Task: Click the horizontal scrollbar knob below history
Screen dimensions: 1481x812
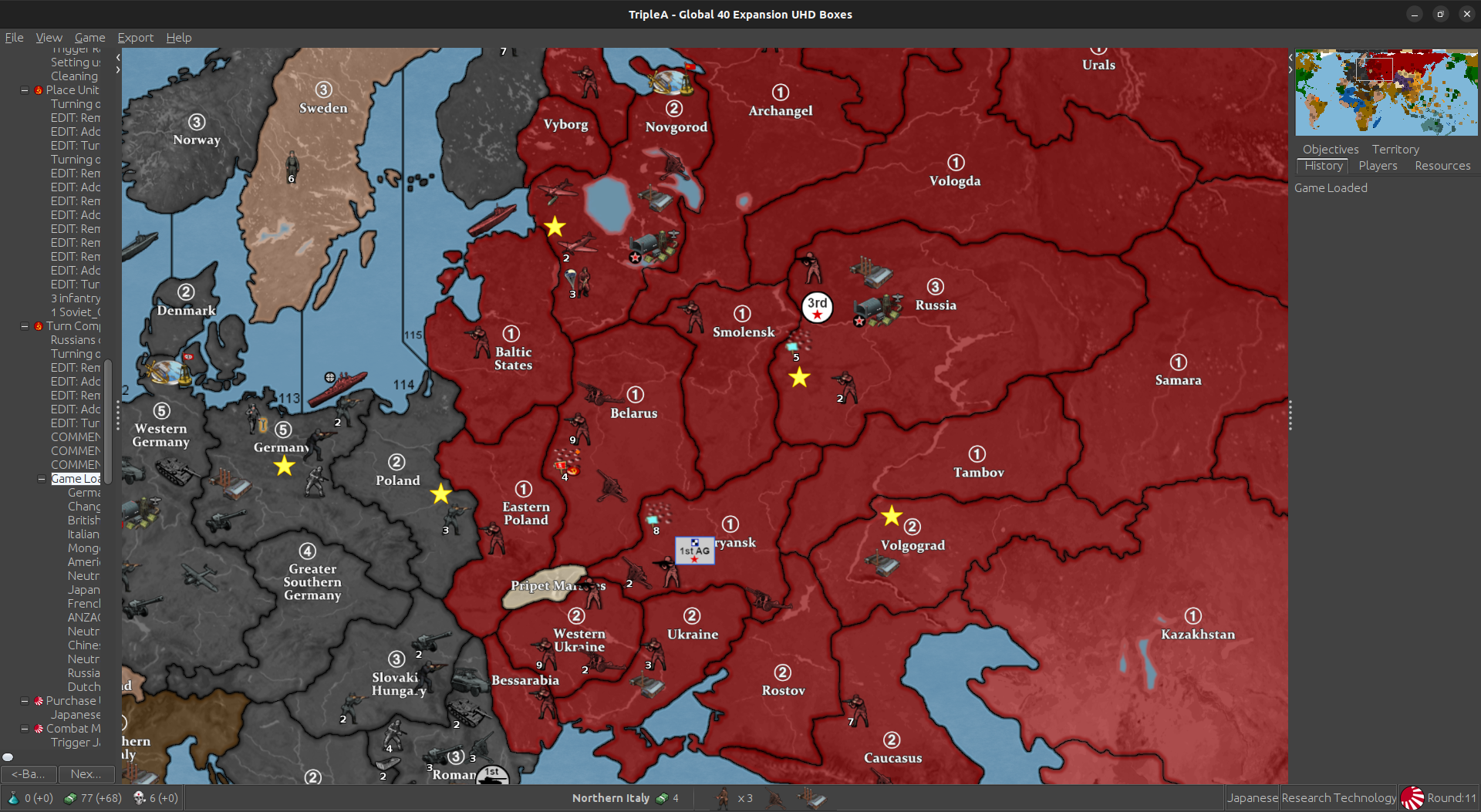Action: point(8,756)
